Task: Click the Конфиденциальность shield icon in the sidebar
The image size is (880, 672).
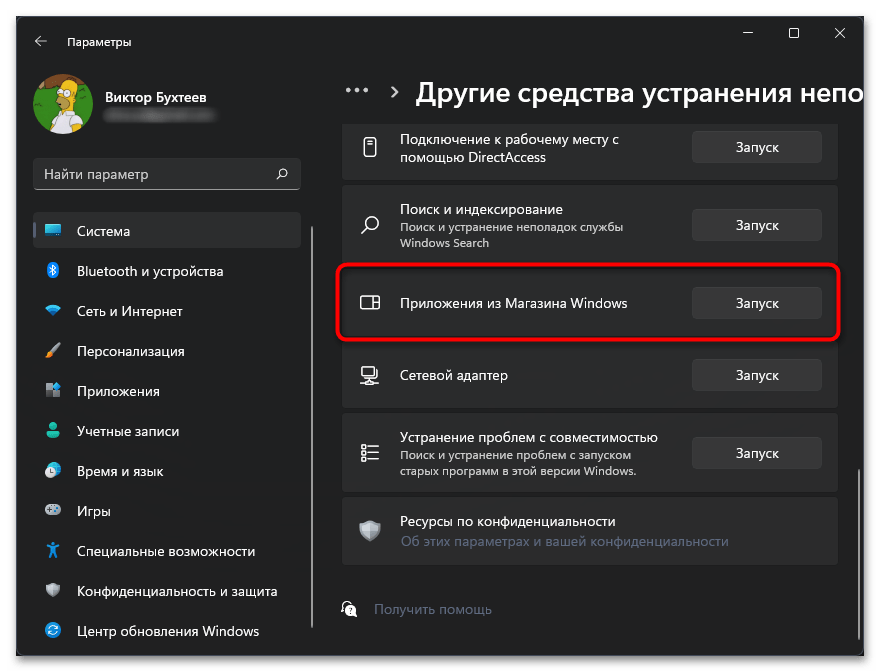Action: [x=53, y=590]
